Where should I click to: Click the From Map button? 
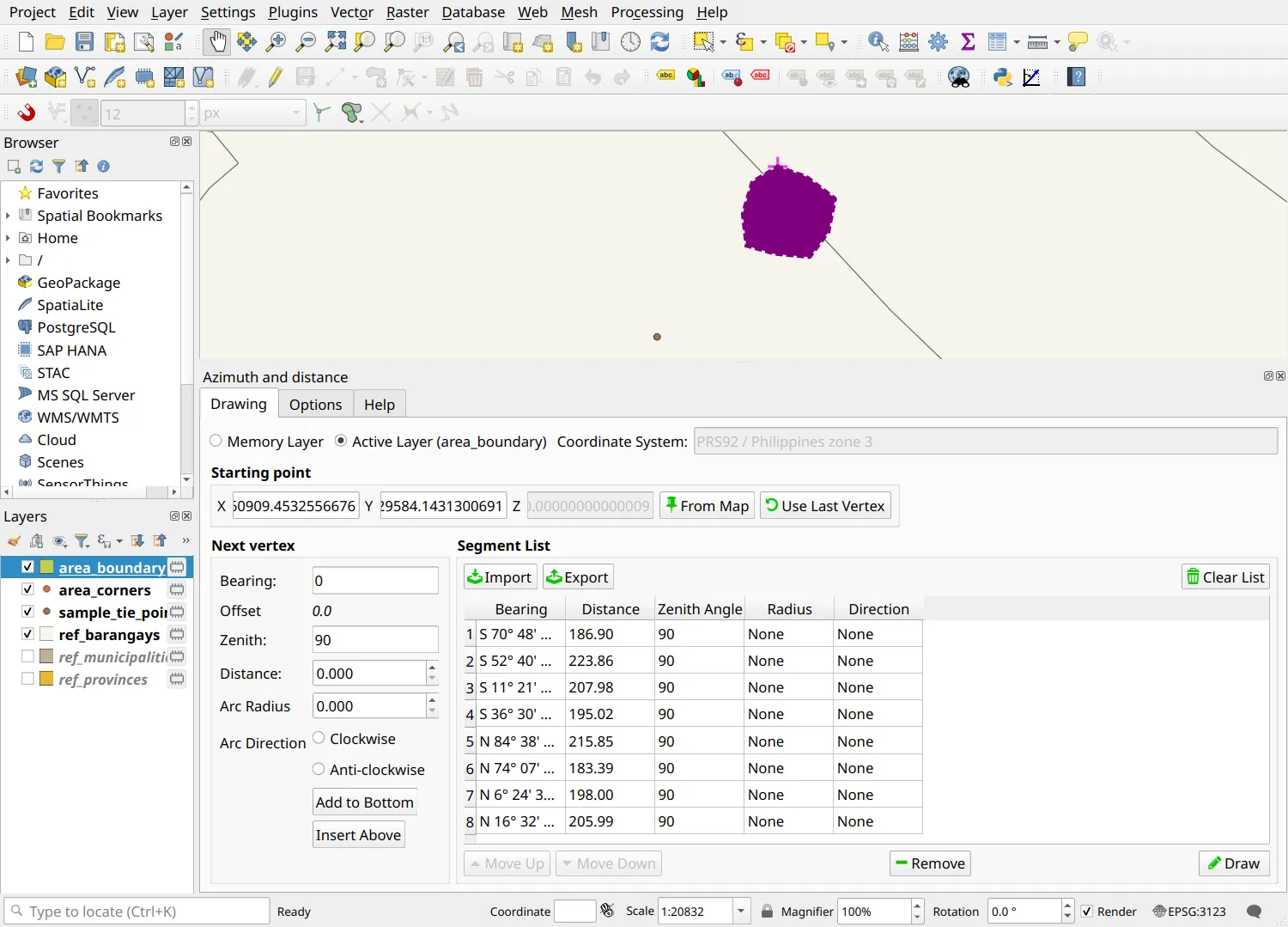(x=708, y=505)
